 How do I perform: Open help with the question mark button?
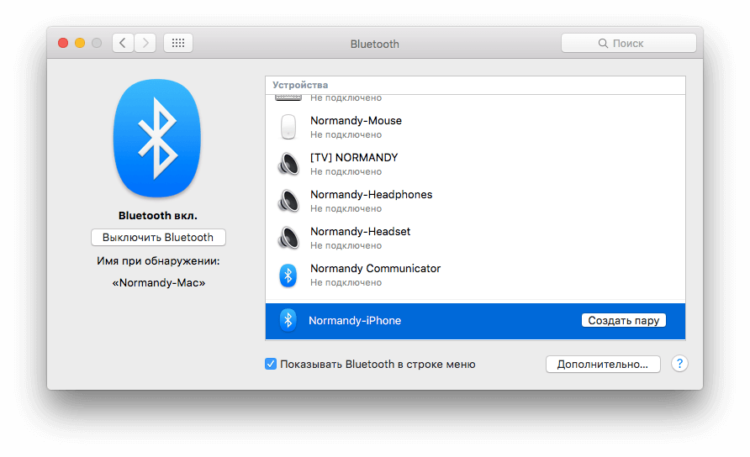tap(679, 364)
